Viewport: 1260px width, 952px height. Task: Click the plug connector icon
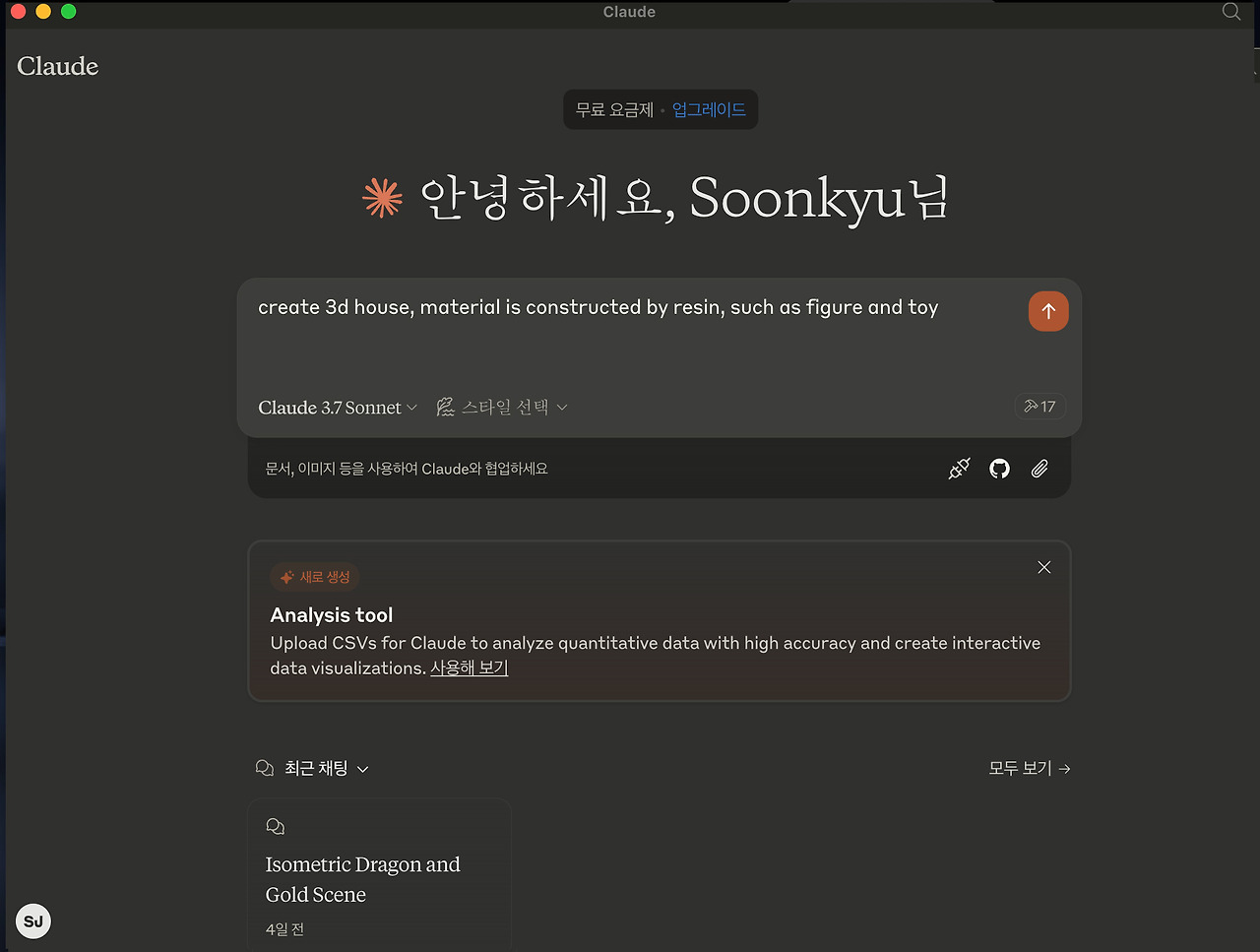tap(959, 469)
